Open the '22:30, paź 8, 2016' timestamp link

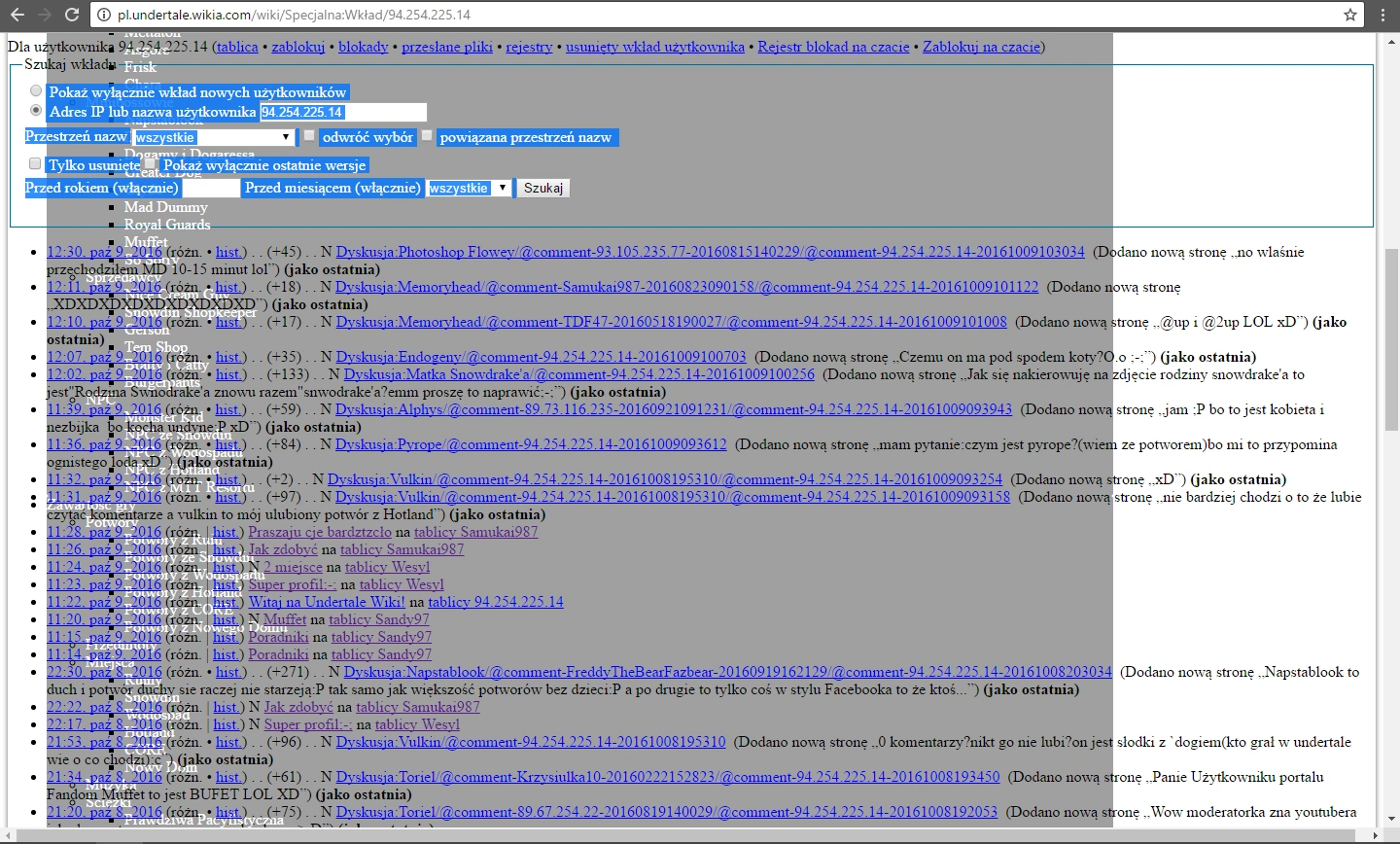click(104, 672)
